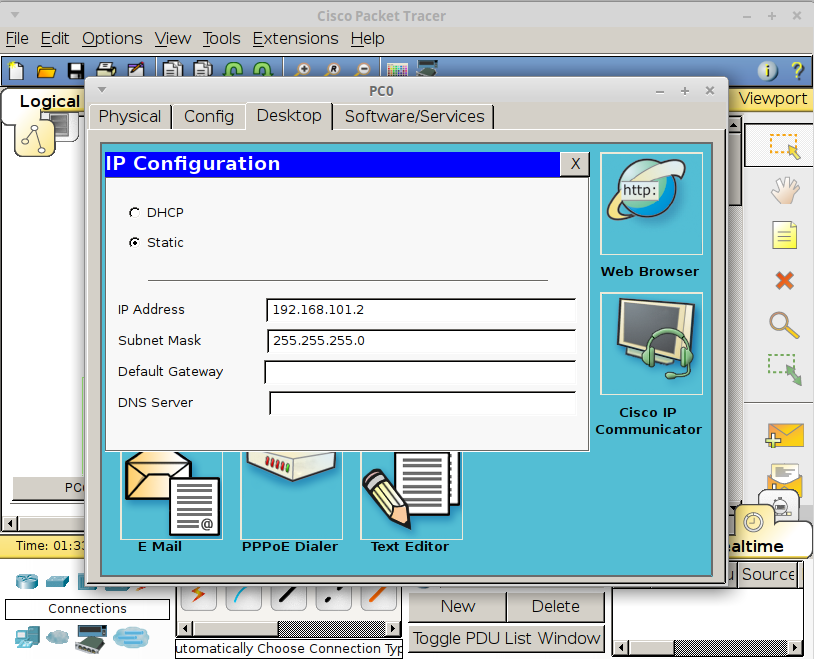Choose the orange fiber cable

click(379, 597)
